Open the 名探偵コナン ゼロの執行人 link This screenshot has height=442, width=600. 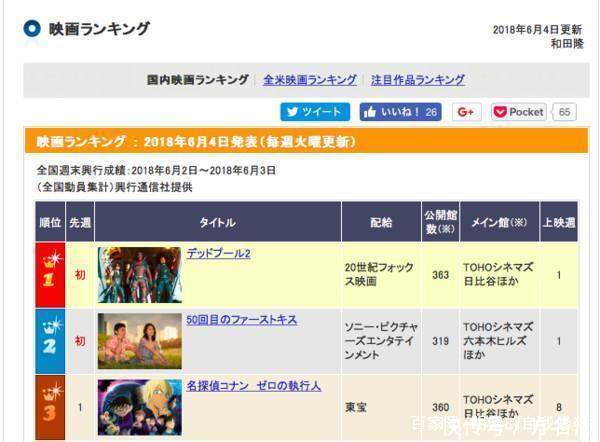click(x=254, y=385)
